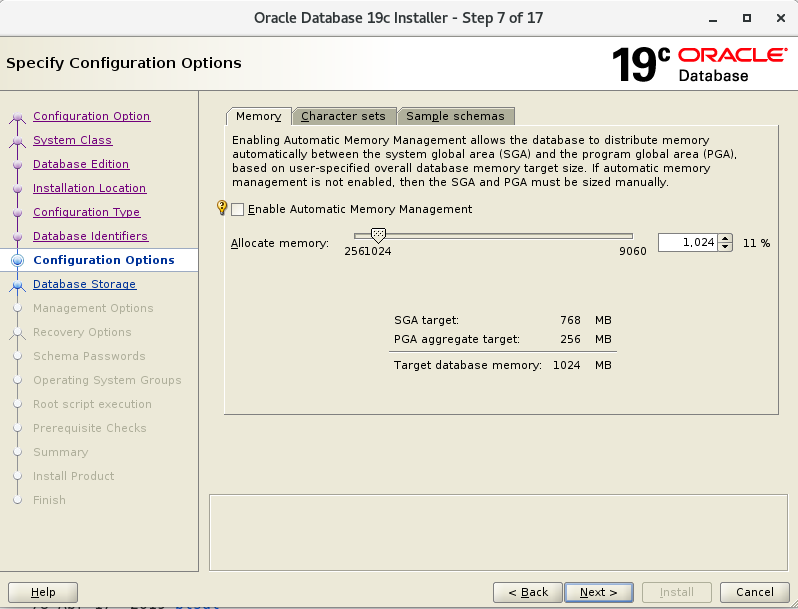Click the Database Edition step node icon
Viewport: 798px width, 609px height.
click(x=17, y=164)
